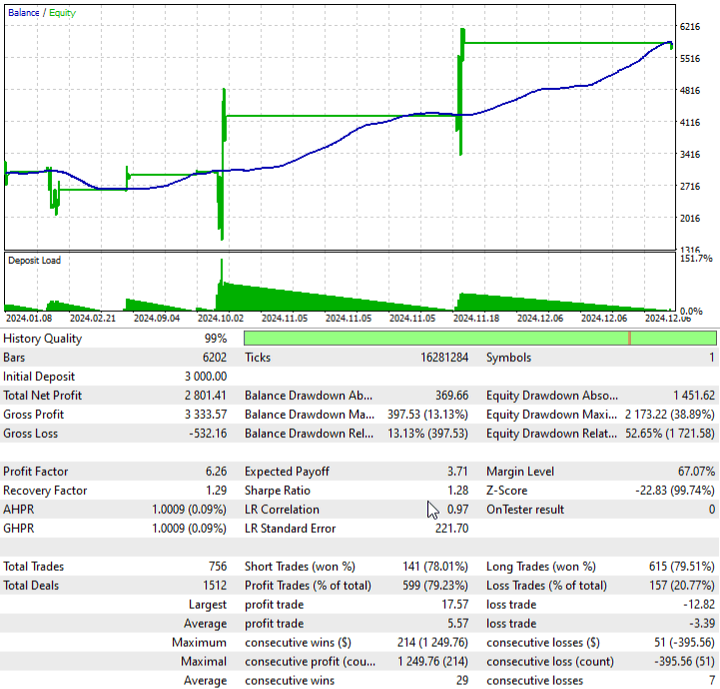Click the 4116 price axis label
The image size is (720, 689).
[690, 122]
